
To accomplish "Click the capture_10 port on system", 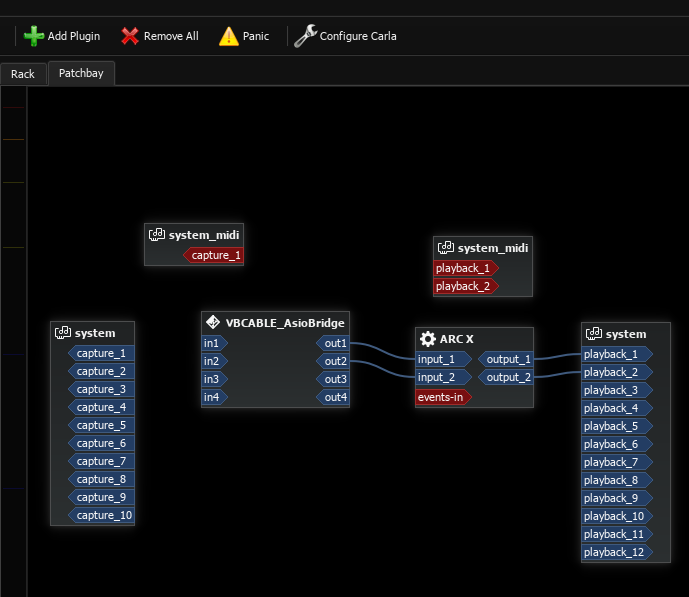I will coord(103,516).
